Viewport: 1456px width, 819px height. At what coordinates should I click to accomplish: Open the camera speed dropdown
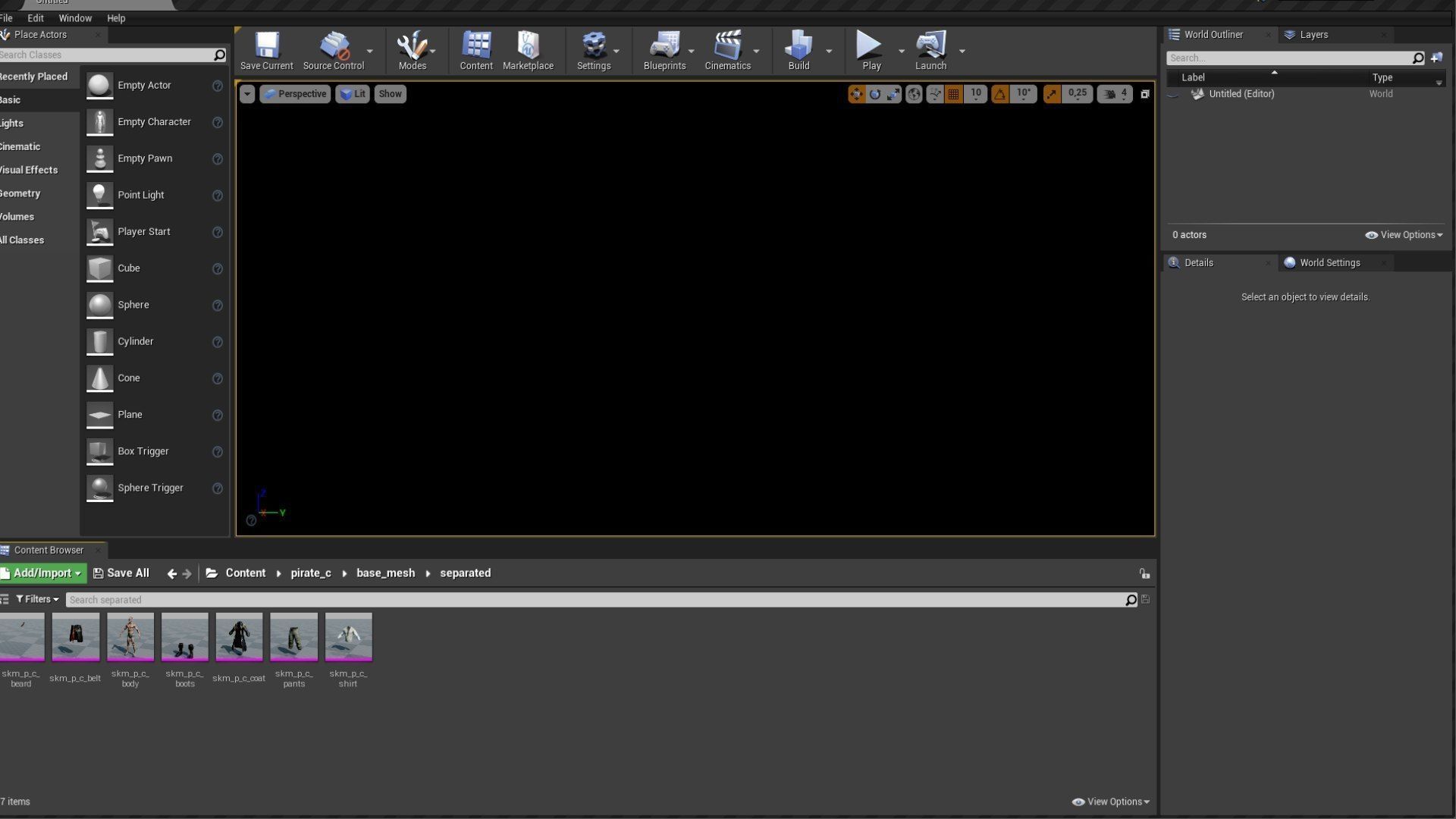click(1115, 94)
